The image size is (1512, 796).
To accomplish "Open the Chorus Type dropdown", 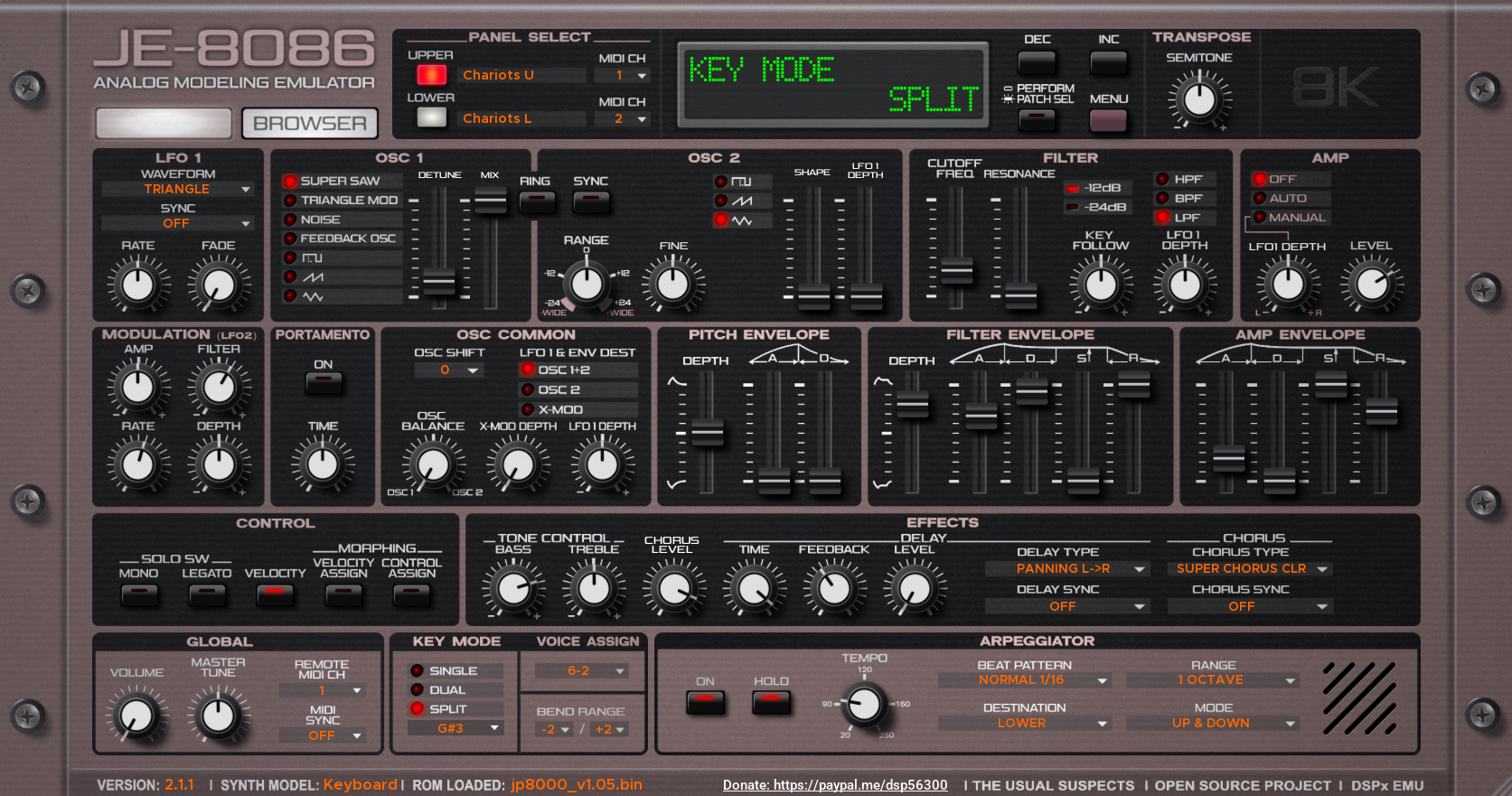I will tap(1249, 569).
